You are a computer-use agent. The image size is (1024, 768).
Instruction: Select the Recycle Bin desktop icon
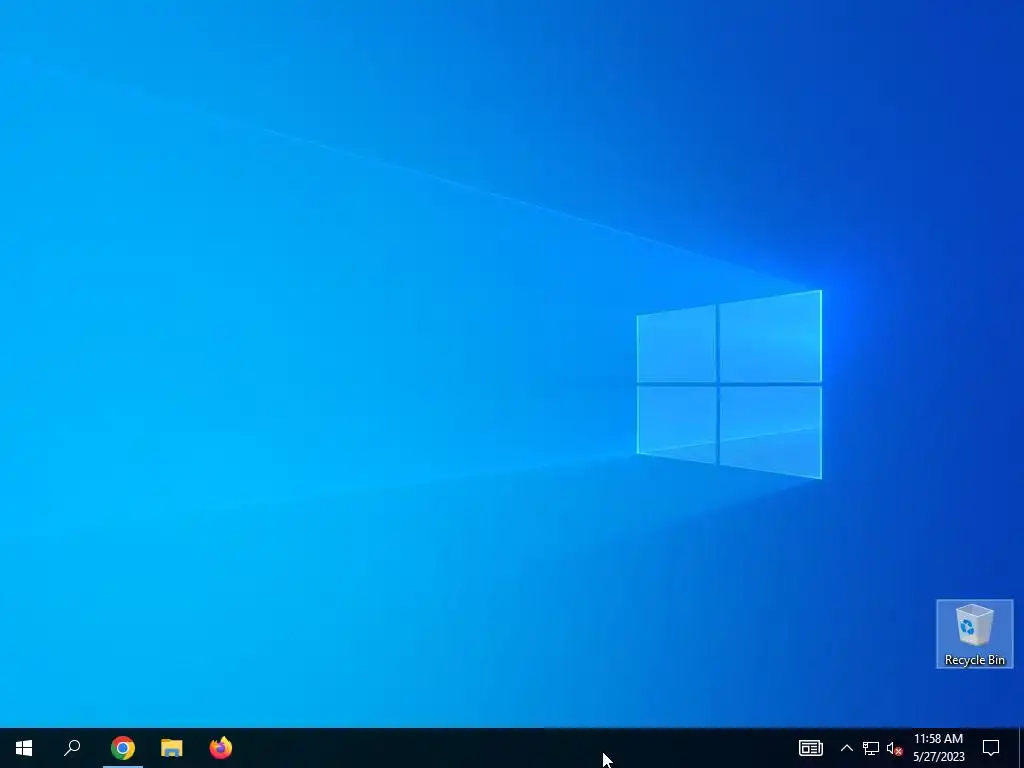click(974, 634)
